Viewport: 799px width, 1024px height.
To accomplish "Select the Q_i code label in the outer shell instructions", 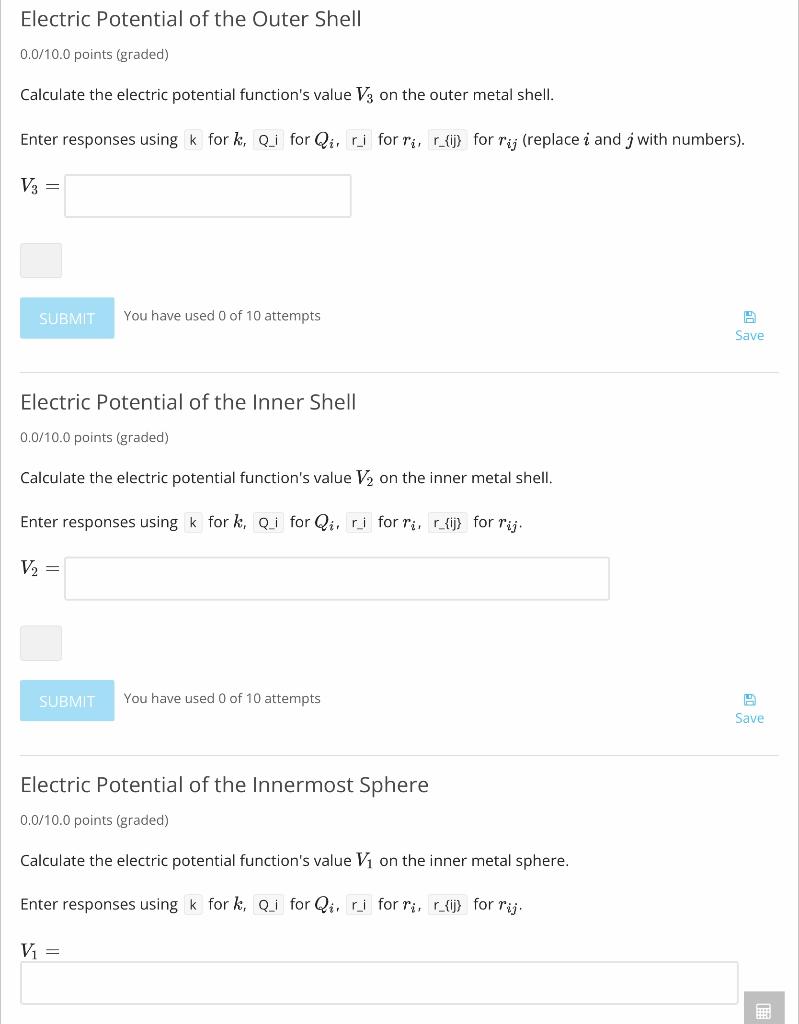I will point(267,140).
